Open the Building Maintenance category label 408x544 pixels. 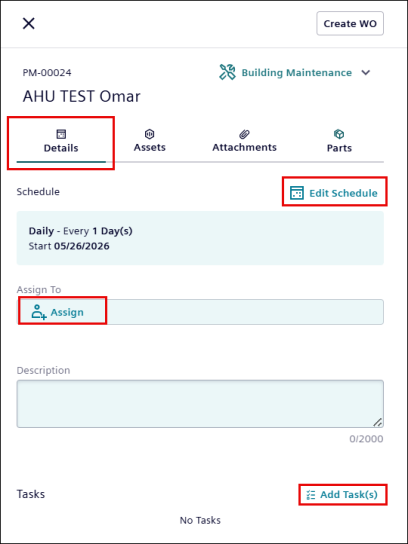click(x=297, y=73)
